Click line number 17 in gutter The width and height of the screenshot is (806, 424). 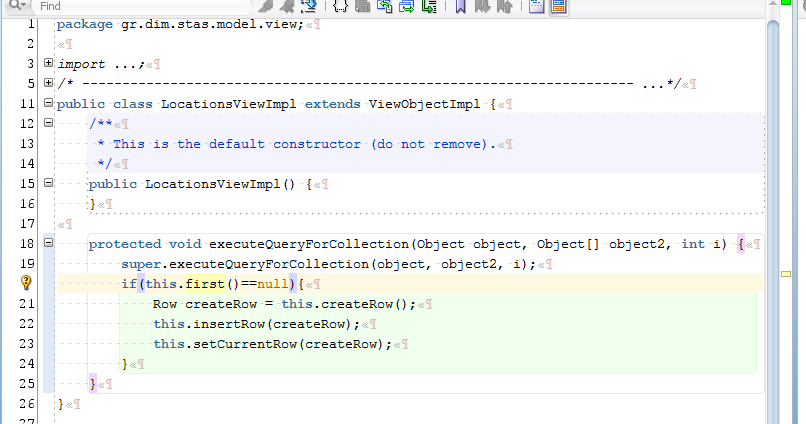coord(27,224)
